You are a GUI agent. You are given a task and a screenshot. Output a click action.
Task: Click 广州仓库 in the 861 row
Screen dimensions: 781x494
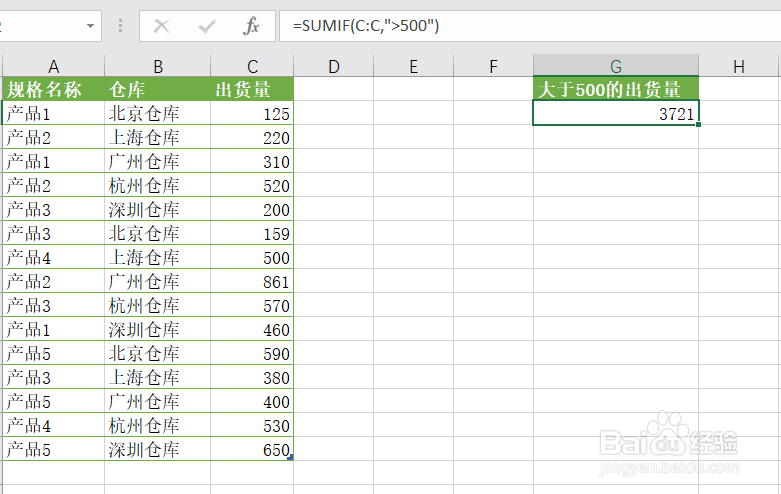[144, 281]
